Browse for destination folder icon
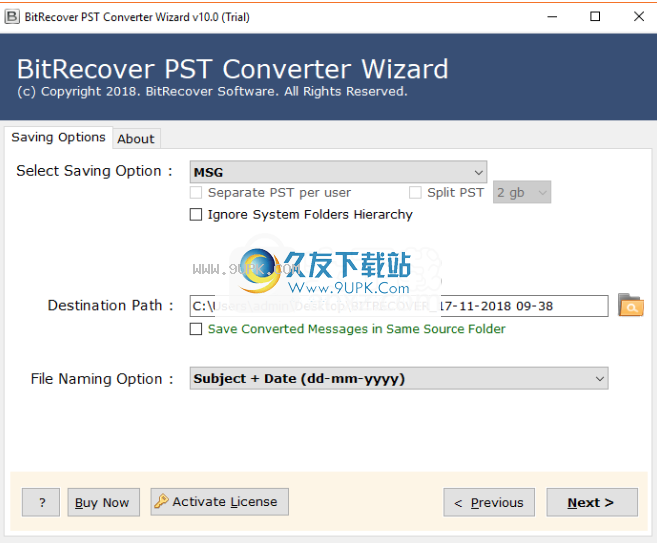 [631, 305]
